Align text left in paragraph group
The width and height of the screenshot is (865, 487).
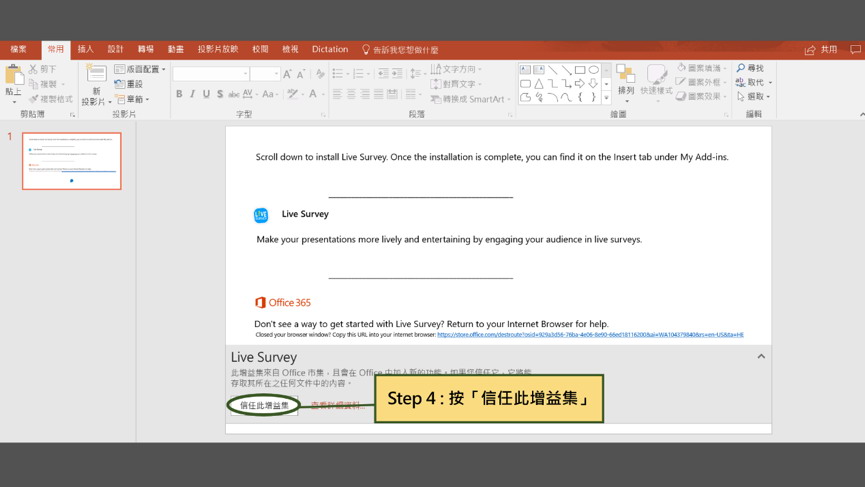338,94
